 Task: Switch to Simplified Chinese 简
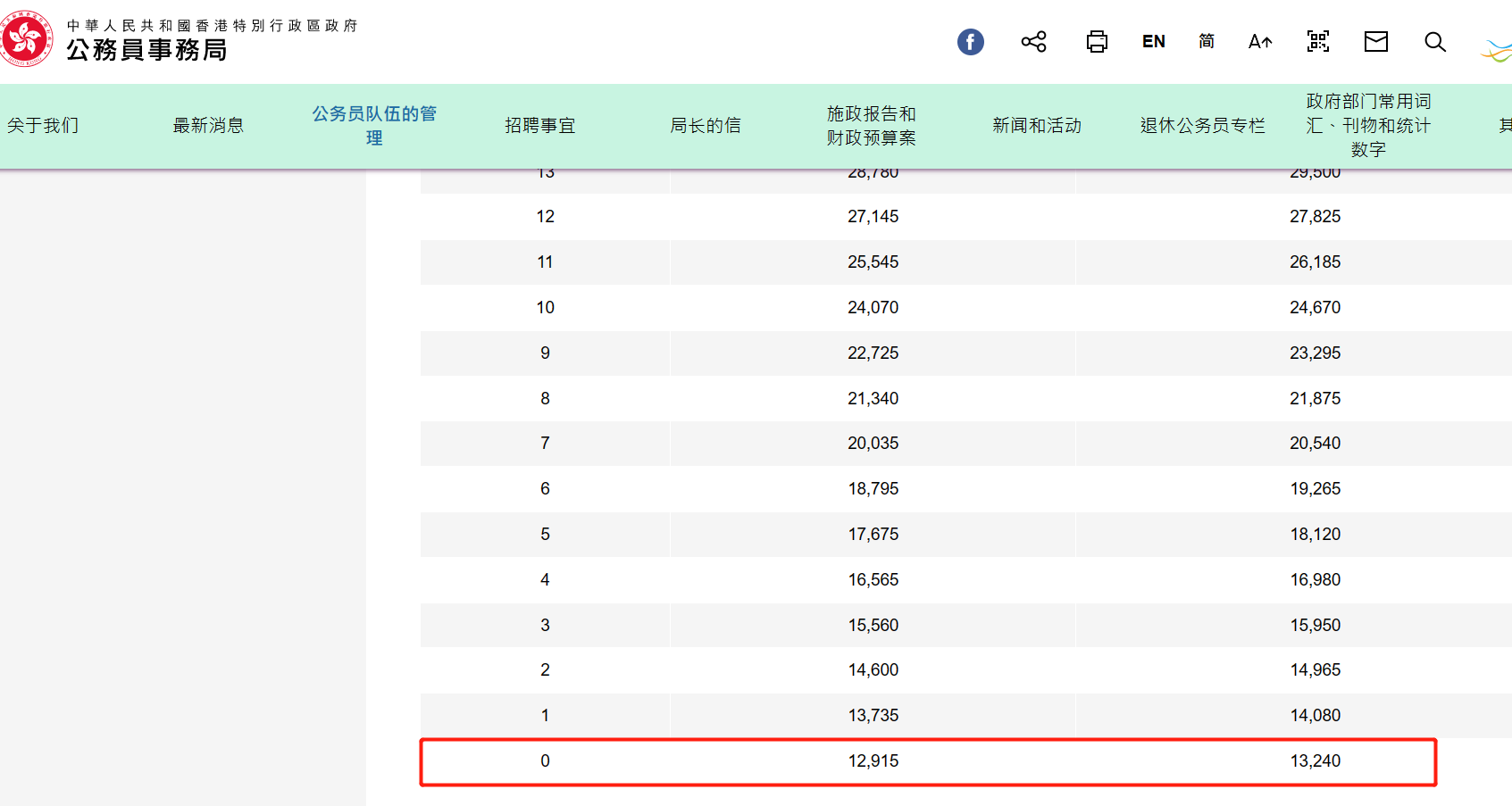pyautogui.click(x=1206, y=42)
